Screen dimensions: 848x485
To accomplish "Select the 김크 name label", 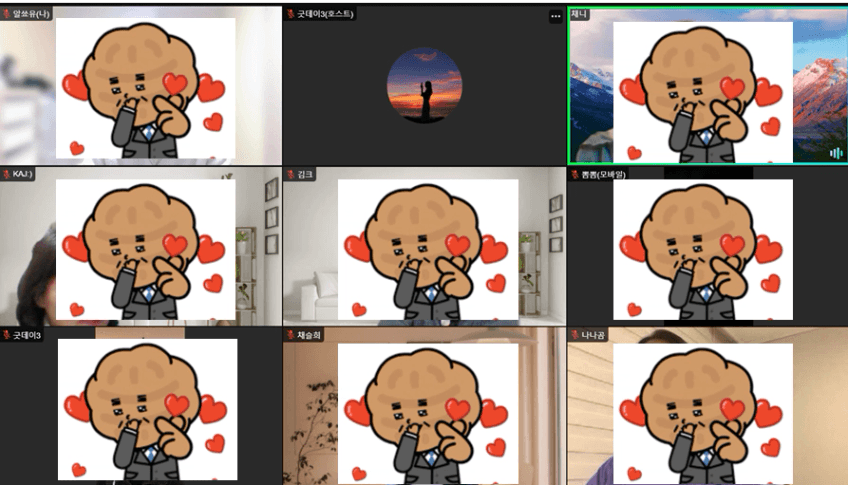I will 305,174.
